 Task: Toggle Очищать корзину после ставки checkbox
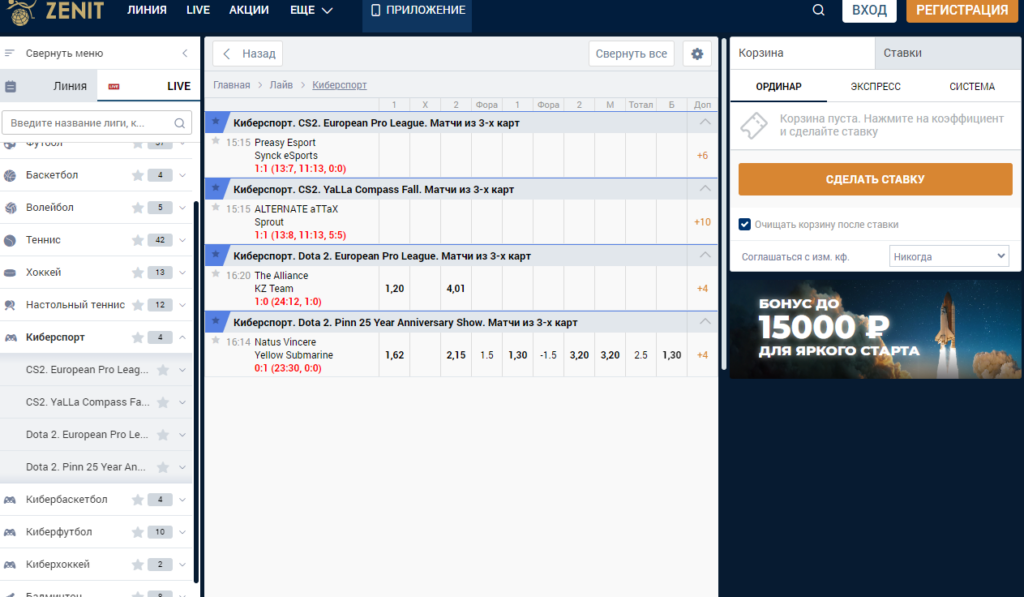[744, 224]
